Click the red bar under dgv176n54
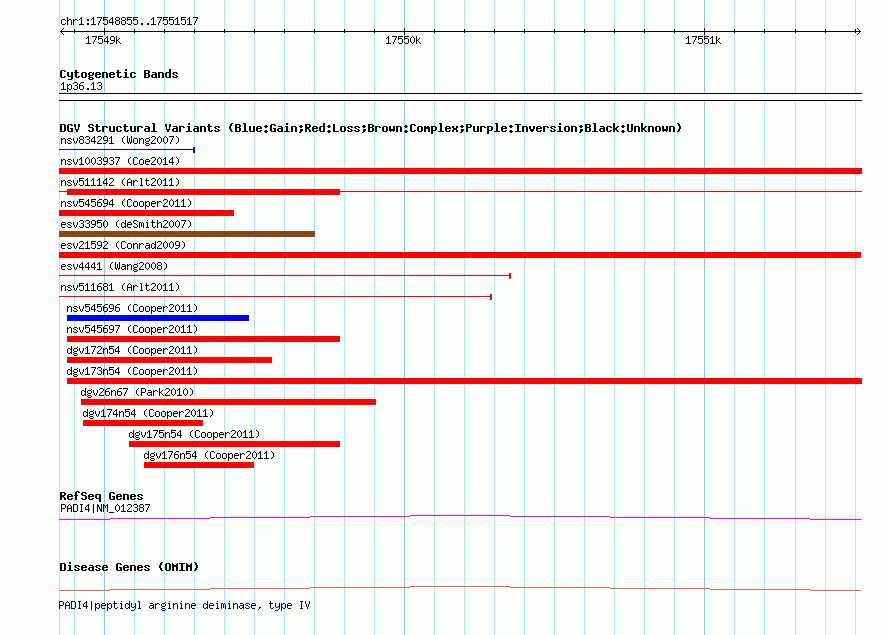The image size is (890, 635). pyautogui.click(x=199, y=465)
